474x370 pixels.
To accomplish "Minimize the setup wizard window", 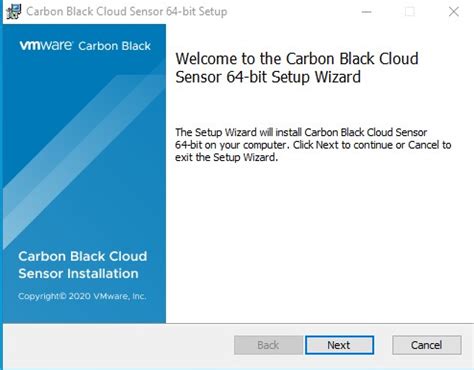I will (x=367, y=12).
